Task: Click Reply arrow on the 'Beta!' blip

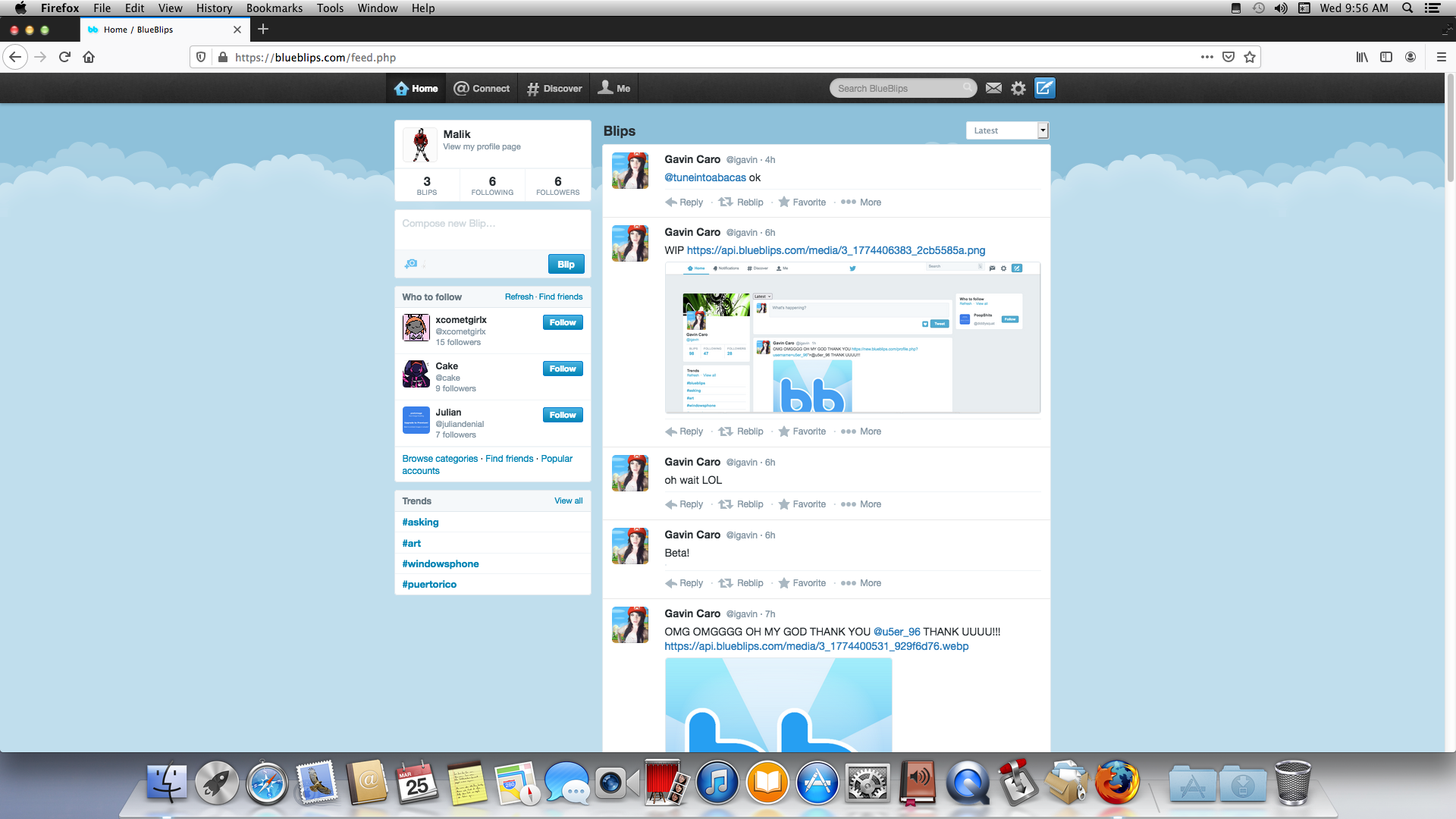Action: pos(671,583)
